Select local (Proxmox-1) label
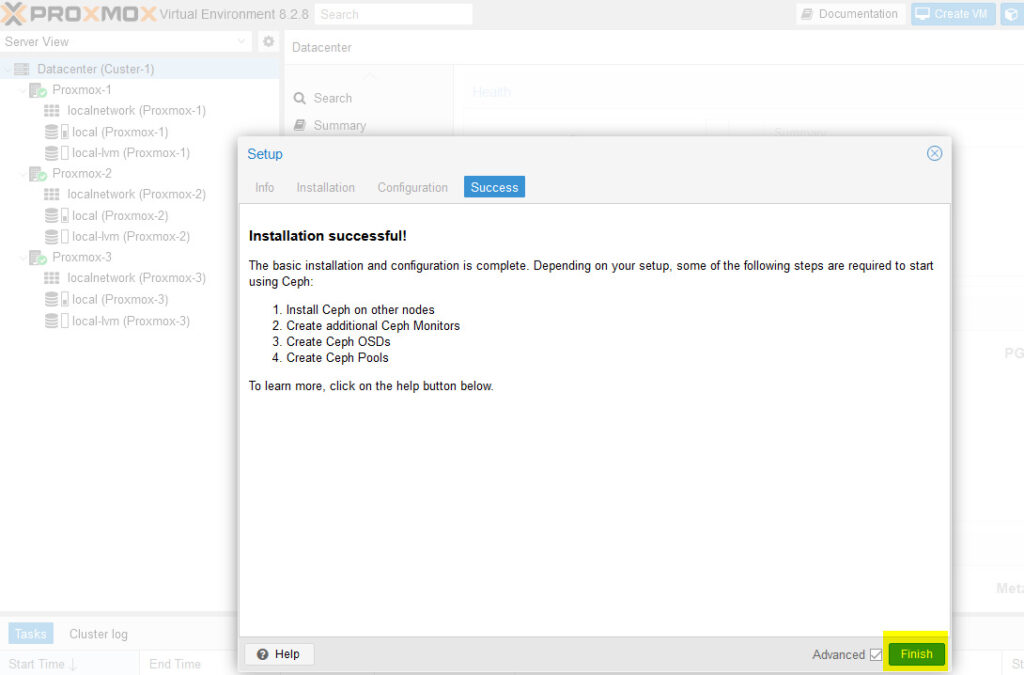Viewport: 1024px width, 675px height. click(x=120, y=132)
